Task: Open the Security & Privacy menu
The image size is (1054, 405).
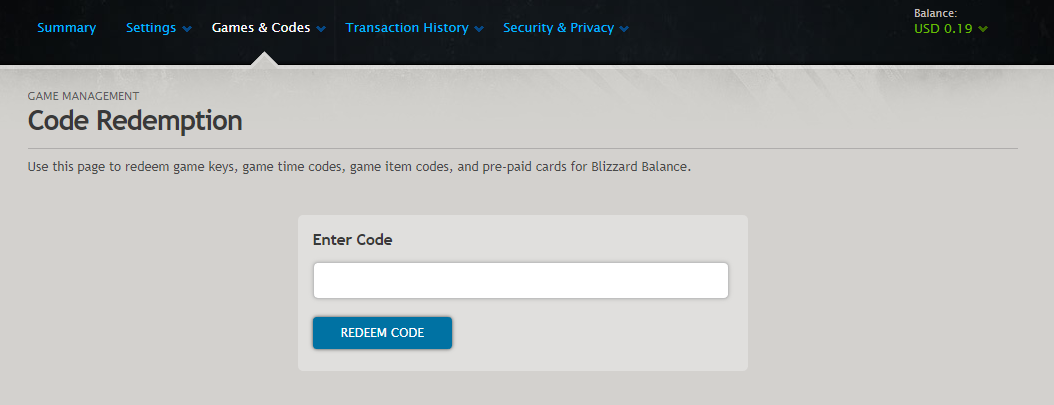Action: 558,28
